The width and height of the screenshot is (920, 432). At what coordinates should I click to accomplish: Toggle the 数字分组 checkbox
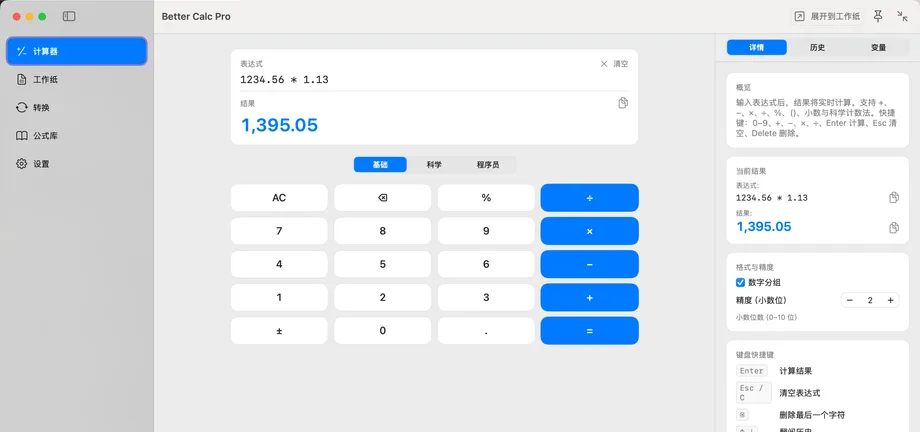pyautogui.click(x=740, y=282)
